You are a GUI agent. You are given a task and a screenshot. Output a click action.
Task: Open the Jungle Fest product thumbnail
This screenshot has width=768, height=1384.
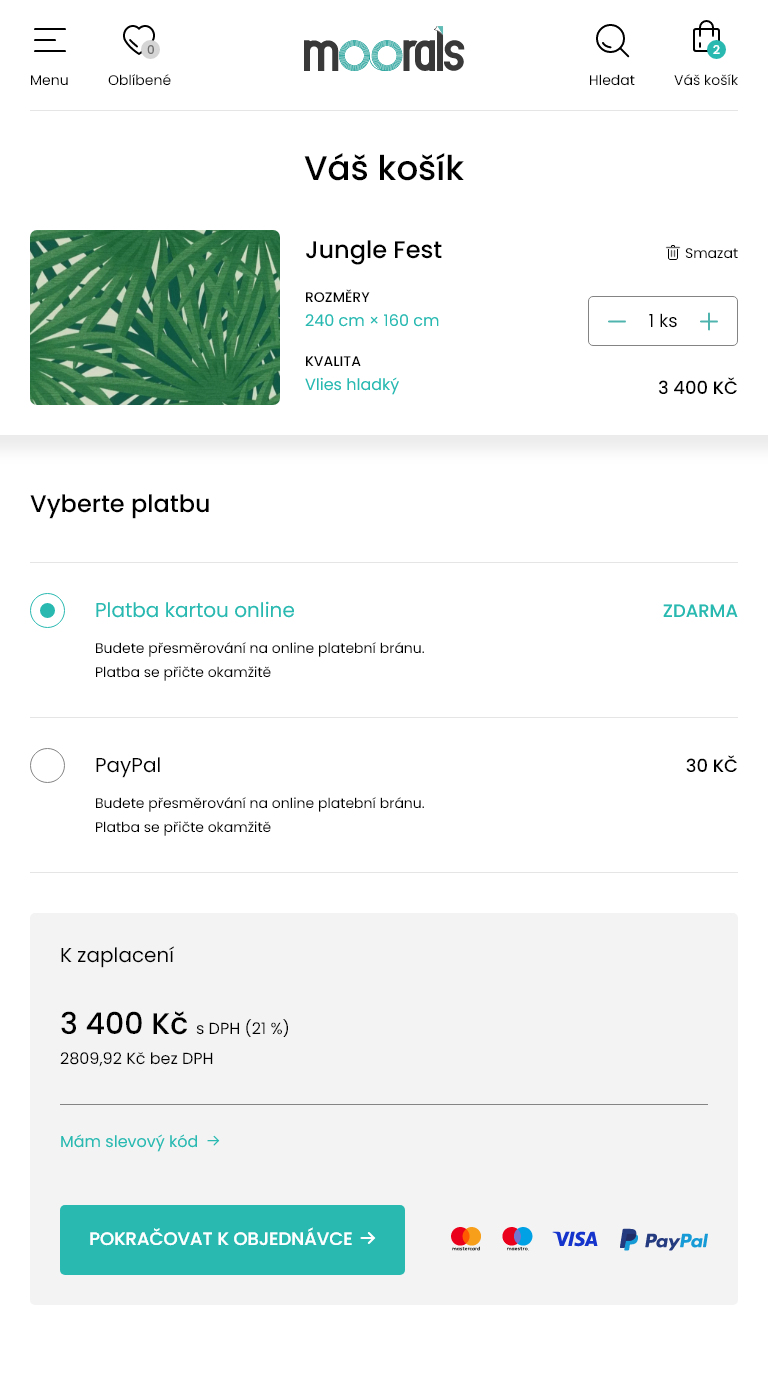point(155,317)
